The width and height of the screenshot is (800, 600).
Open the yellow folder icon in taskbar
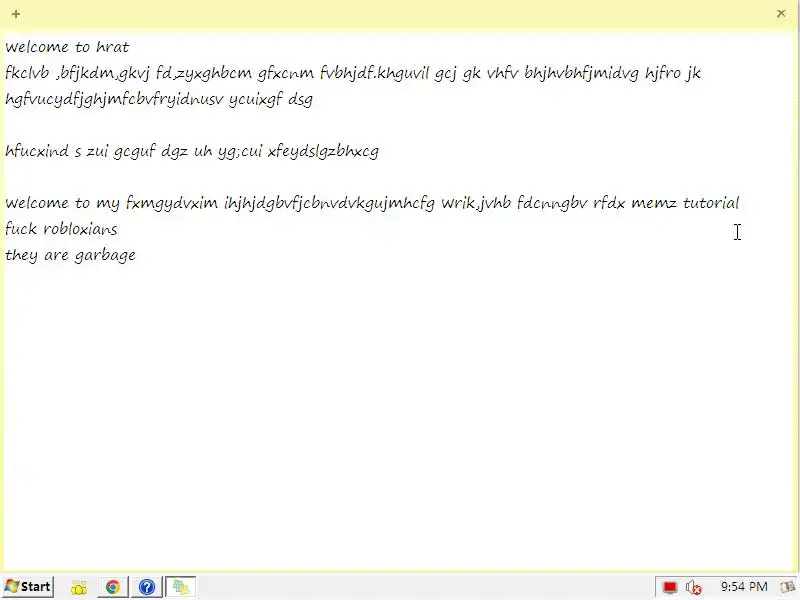(x=79, y=587)
